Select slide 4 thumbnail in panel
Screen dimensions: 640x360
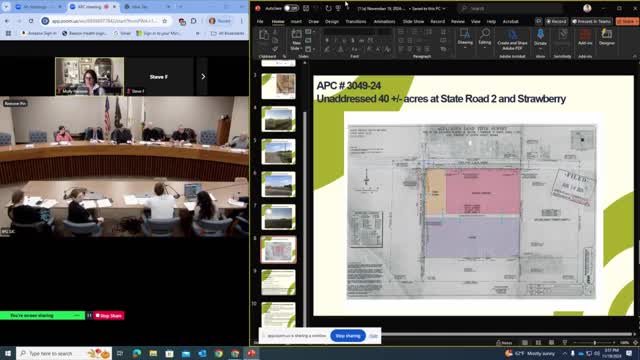[278, 119]
